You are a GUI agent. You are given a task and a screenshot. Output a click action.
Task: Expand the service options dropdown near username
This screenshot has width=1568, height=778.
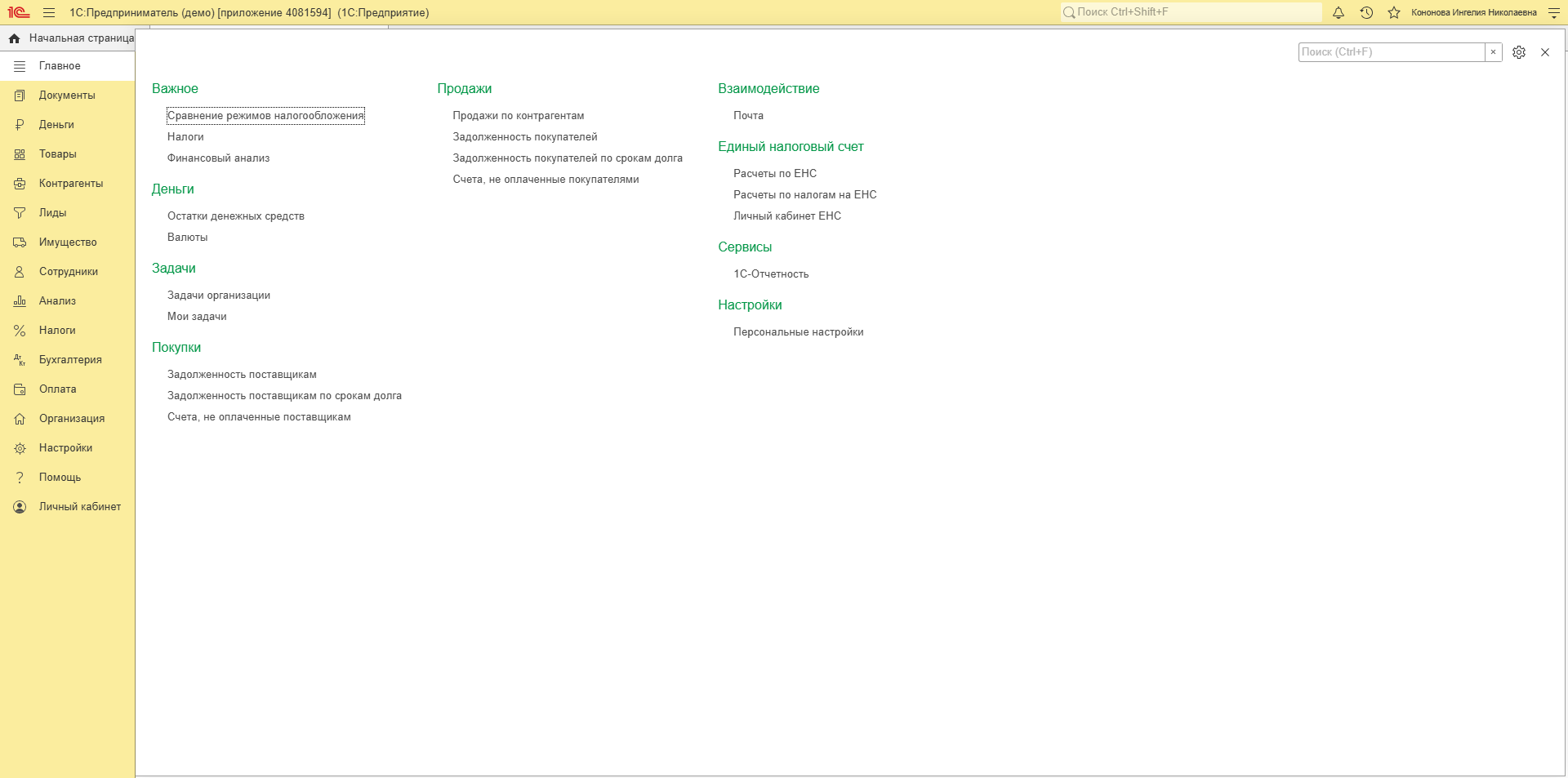pos(1553,12)
